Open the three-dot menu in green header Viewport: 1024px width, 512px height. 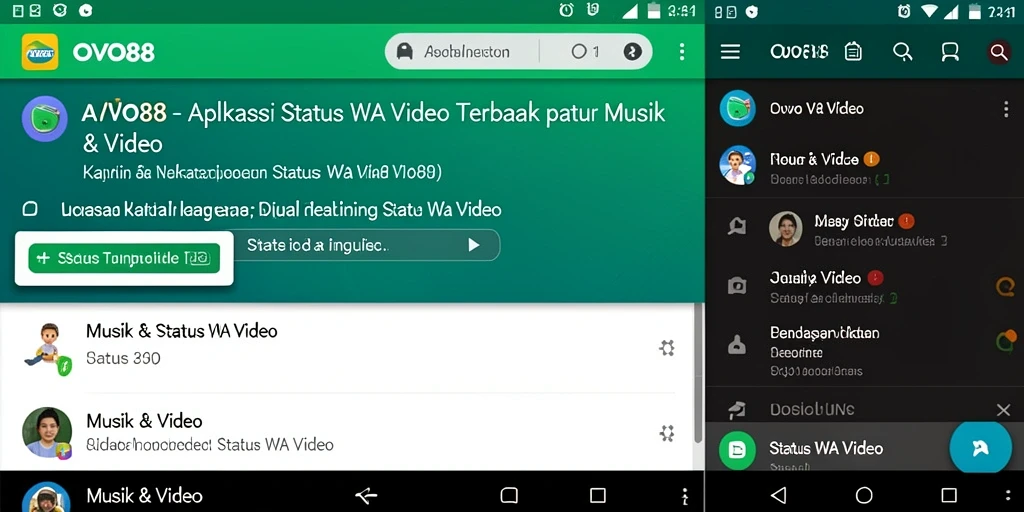tap(682, 52)
